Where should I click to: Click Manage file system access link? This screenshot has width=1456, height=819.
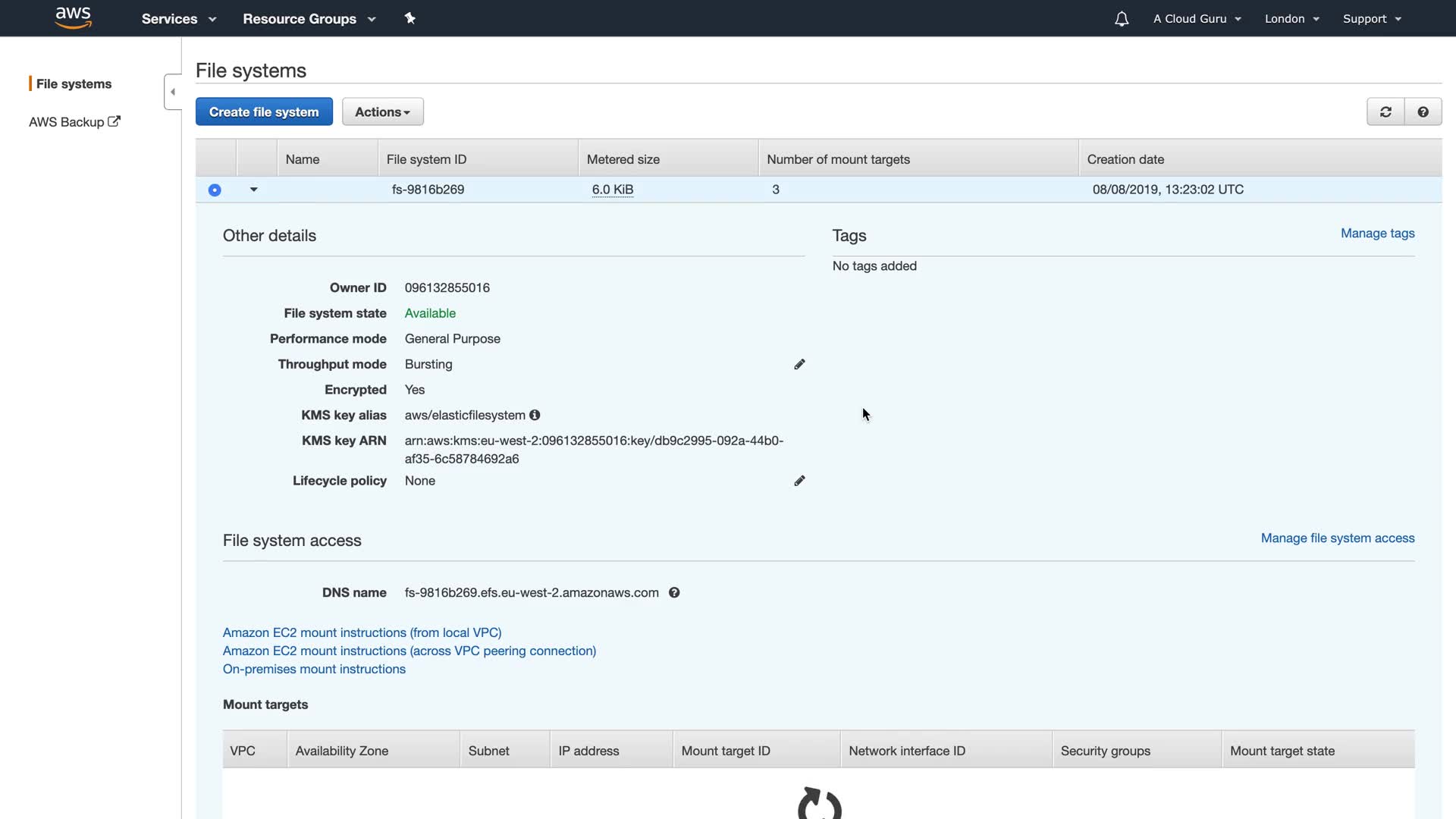[1337, 538]
